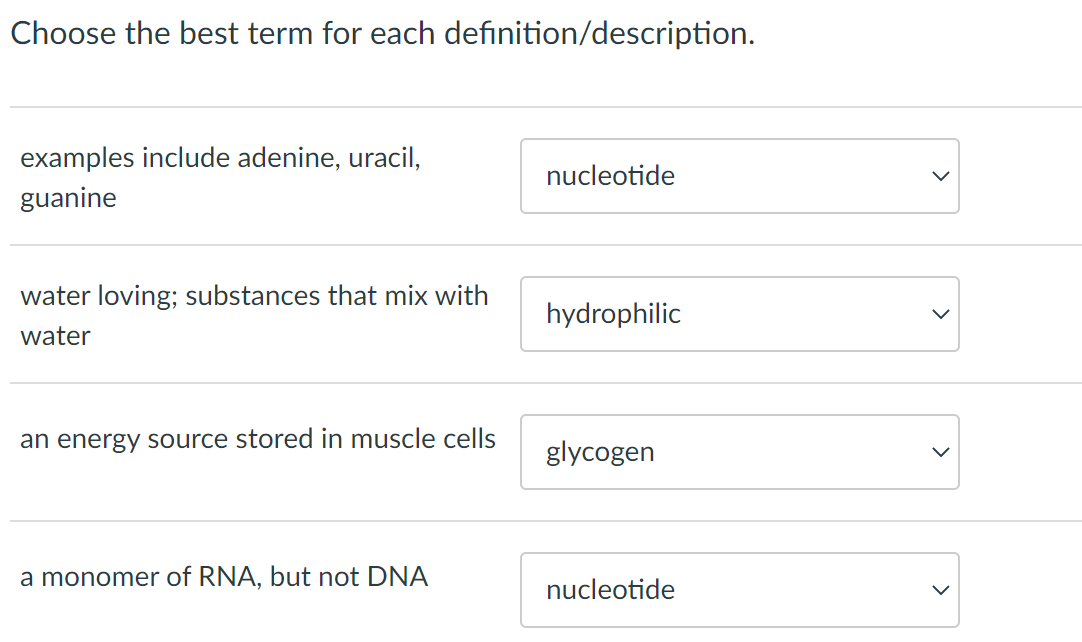
Task: Click chevron arrow on adenine row dropdown
Action: click(x=937, y=177)
